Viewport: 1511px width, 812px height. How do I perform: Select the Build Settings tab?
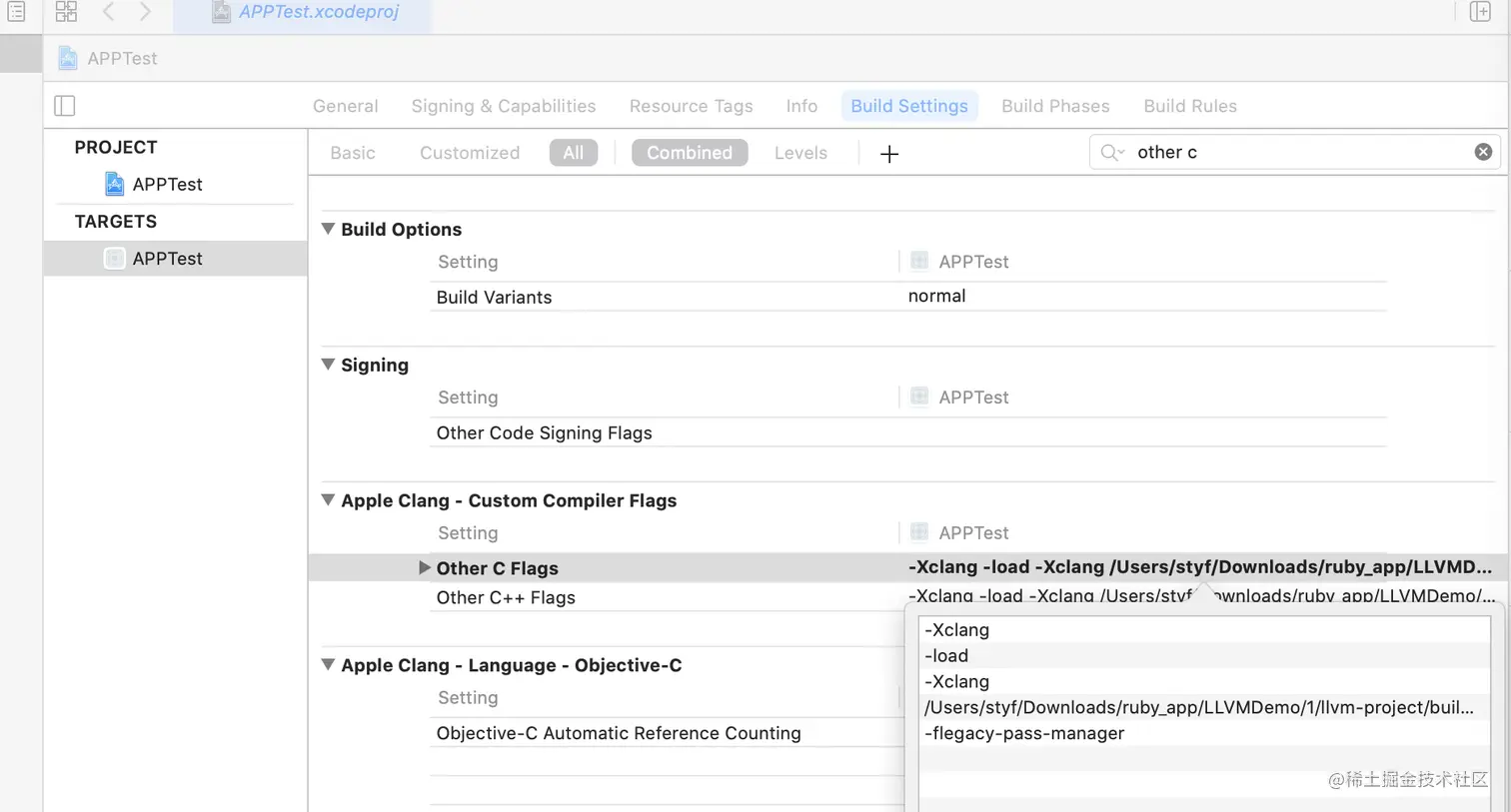[909, 106]
